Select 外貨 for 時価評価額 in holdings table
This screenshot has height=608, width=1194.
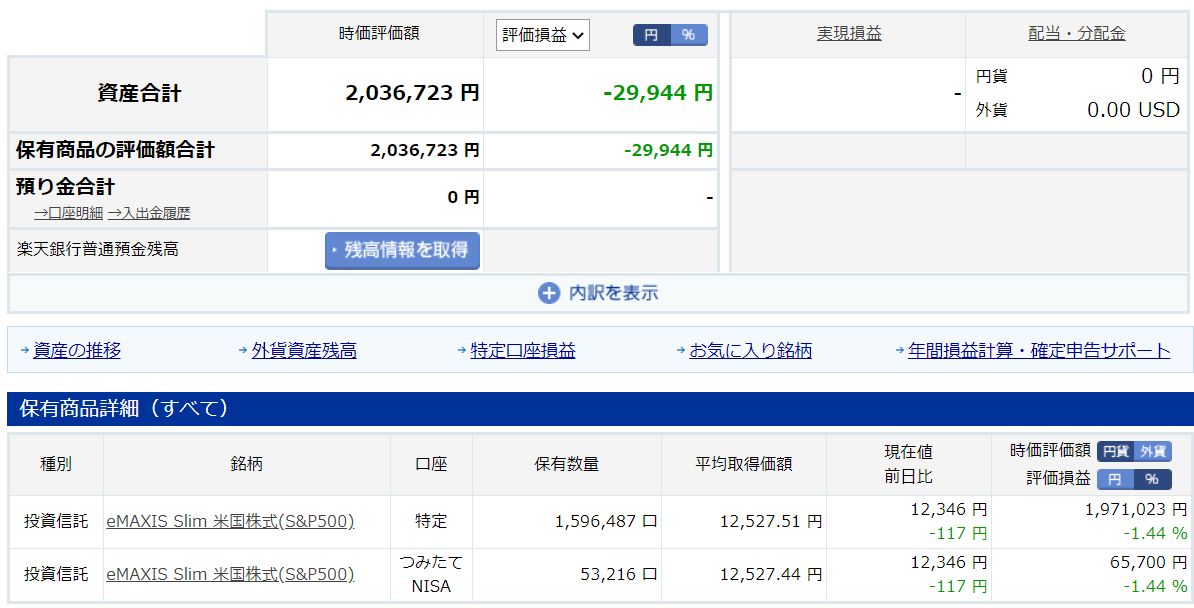[x=1153, y=452]
